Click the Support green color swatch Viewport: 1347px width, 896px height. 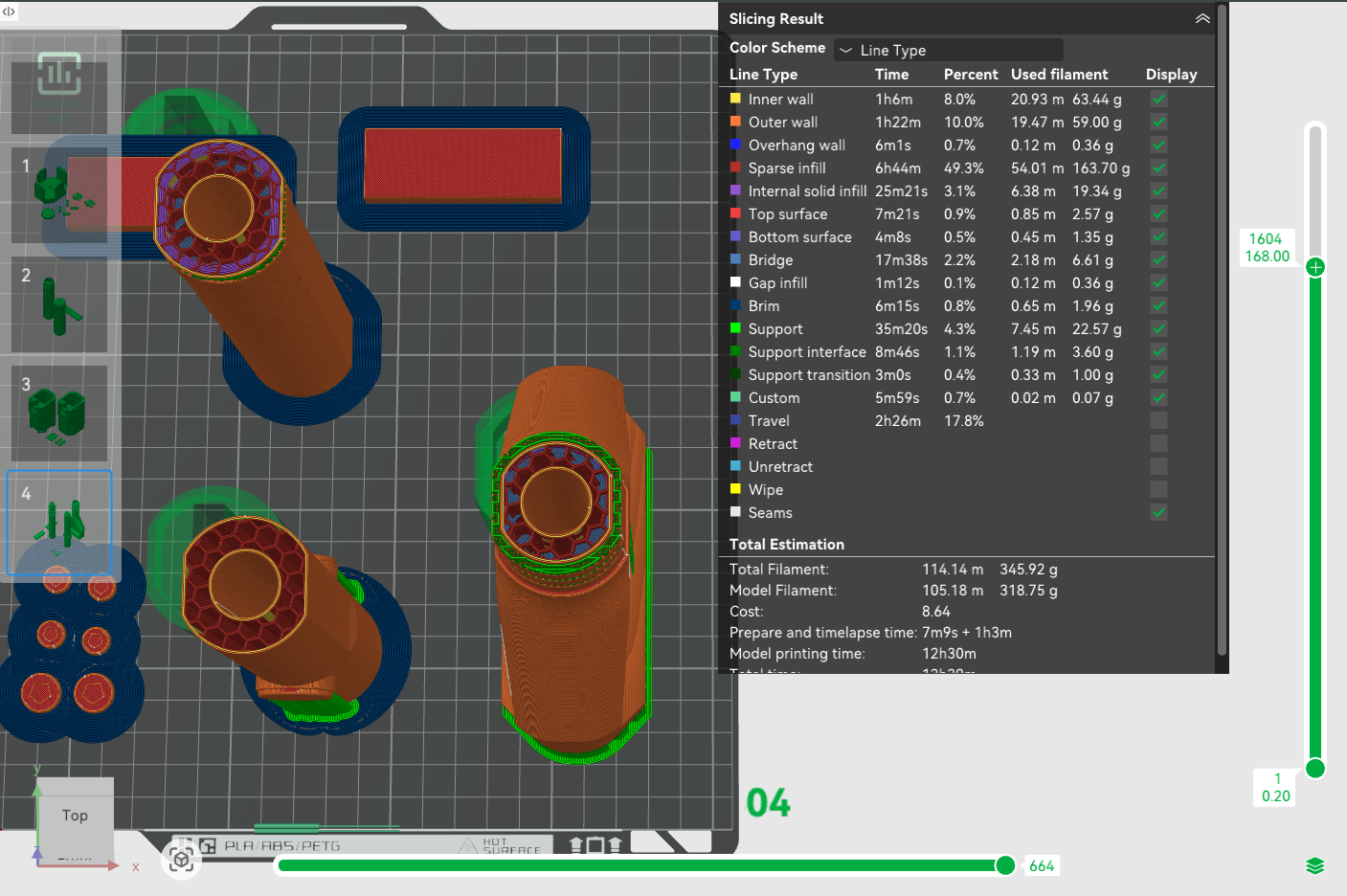pos(735,328)
